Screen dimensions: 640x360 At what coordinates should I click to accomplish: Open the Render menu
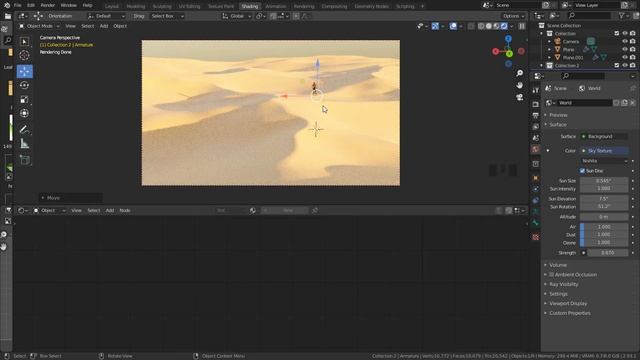pyautogui.click(x=47, y=5)
